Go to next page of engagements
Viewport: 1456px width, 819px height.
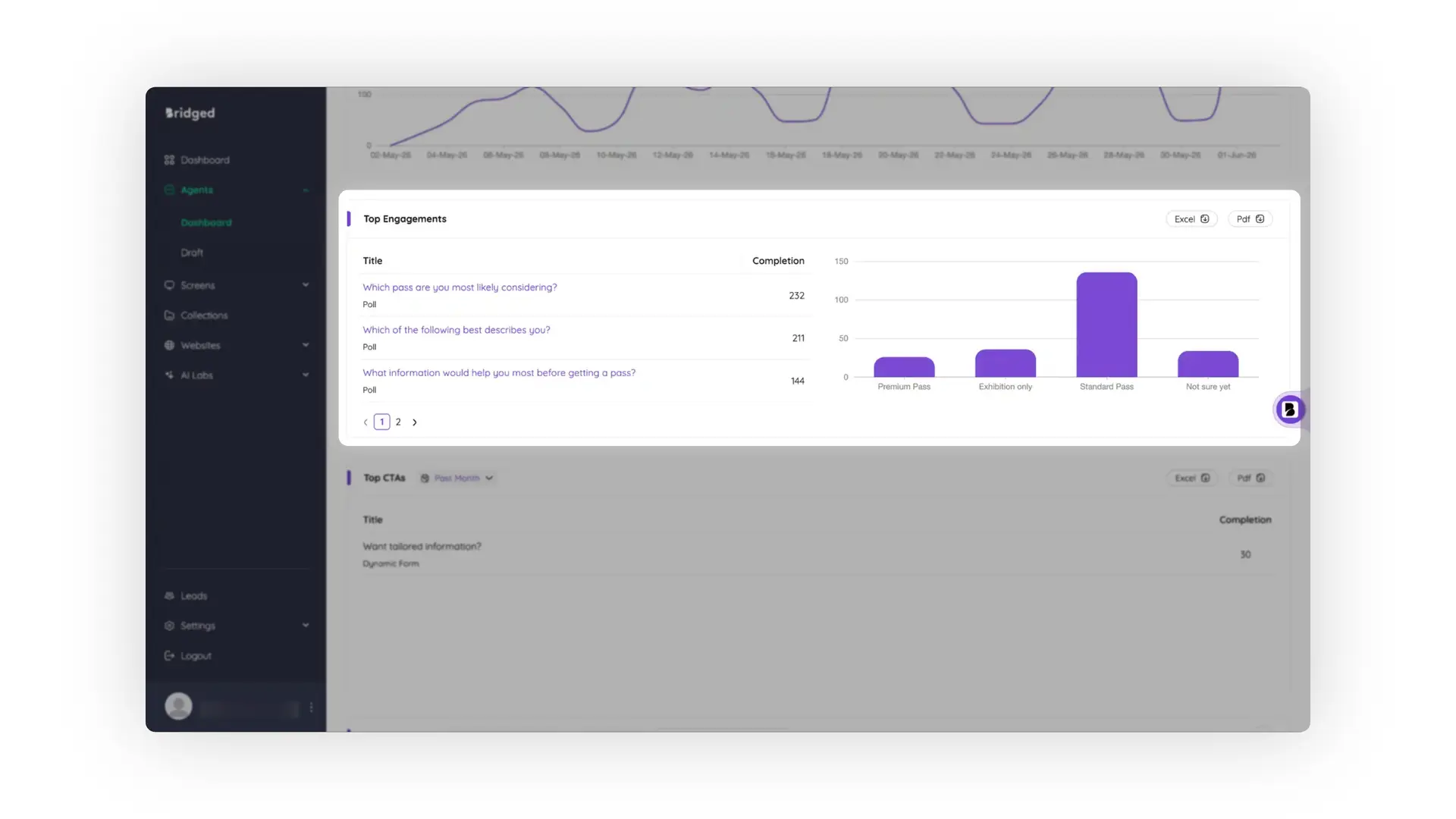(415, 422)
